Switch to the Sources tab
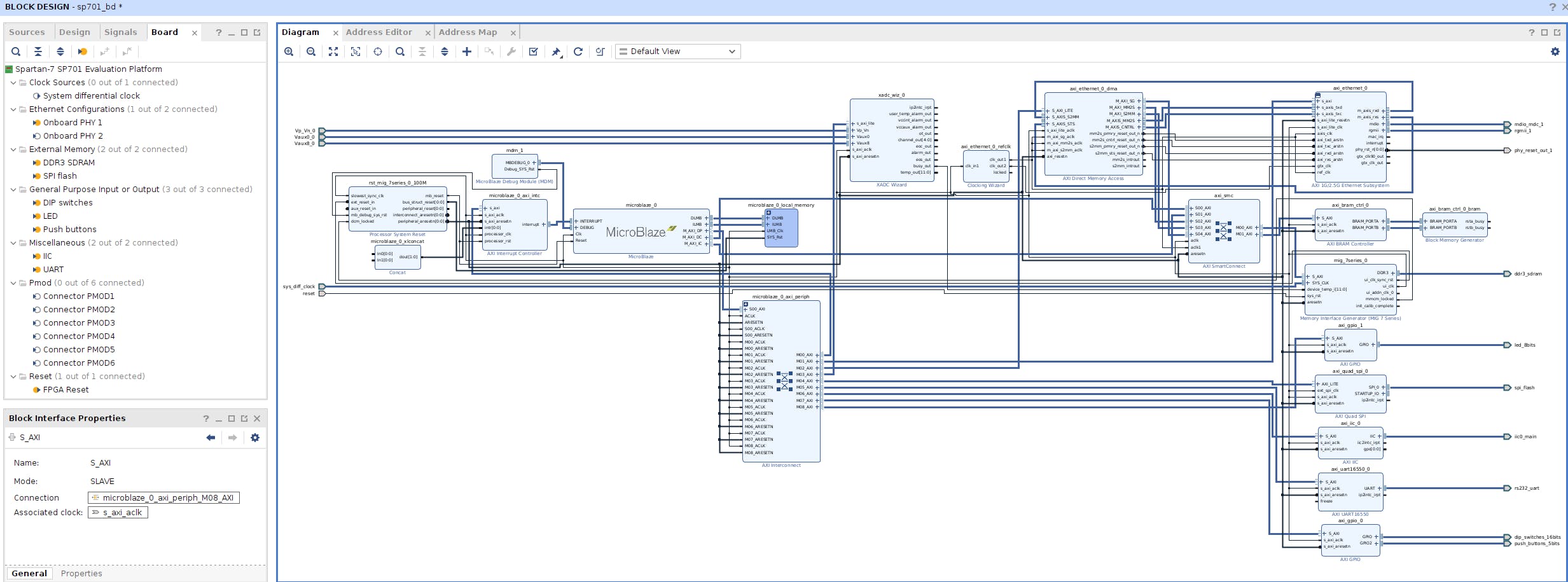The height and width of the screenshot is (582, 1568). (27, 32)
